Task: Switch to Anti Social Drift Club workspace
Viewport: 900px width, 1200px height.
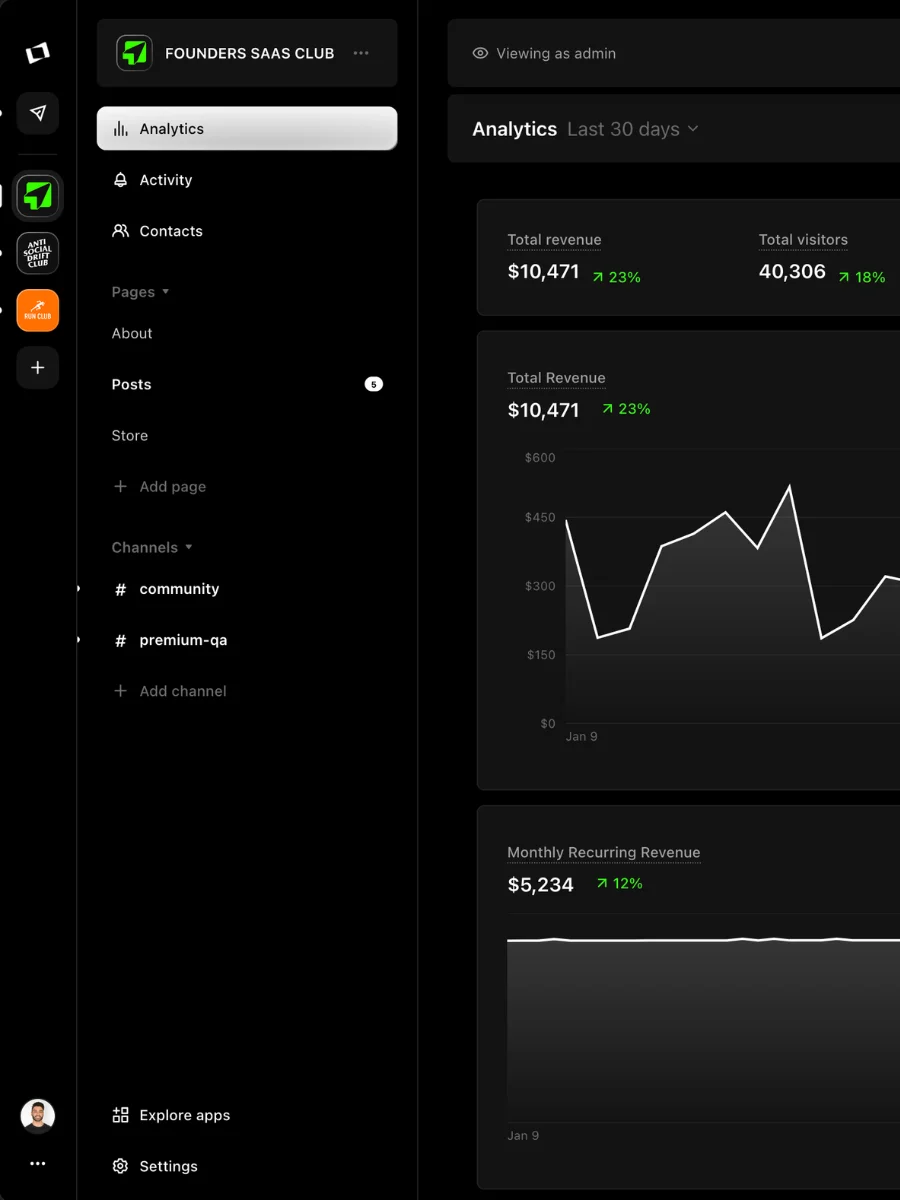Action: coord(37,253)
